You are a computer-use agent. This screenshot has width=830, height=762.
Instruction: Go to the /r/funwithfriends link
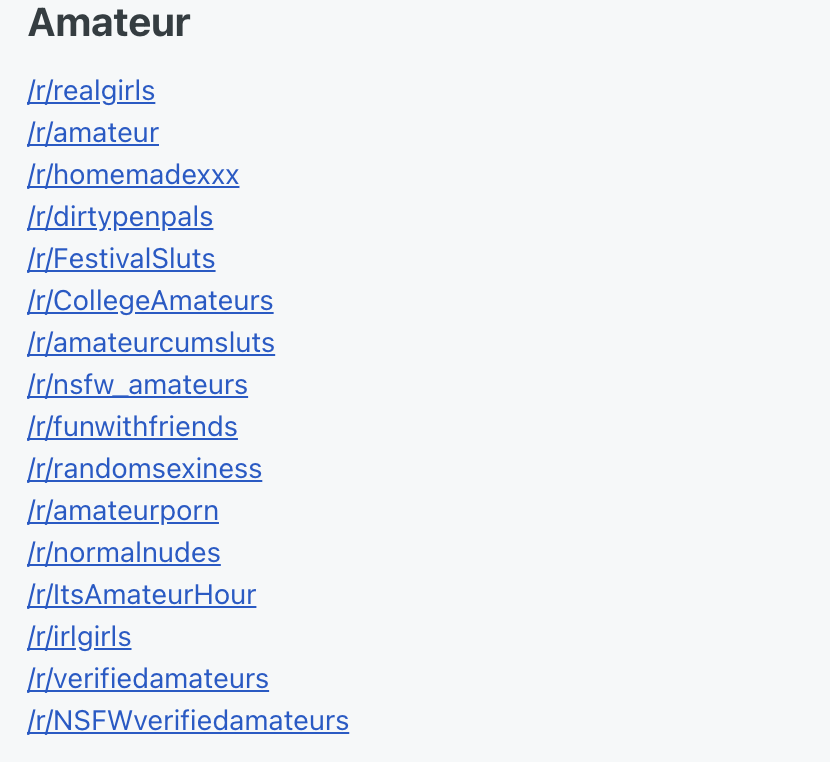(x=132, y=427)
